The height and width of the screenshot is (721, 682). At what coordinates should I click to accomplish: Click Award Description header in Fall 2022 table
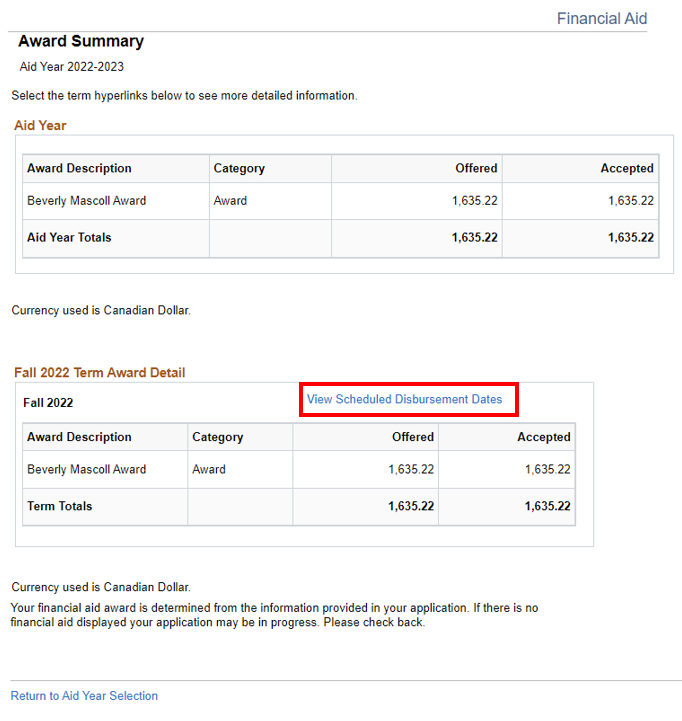click(79, 437)
